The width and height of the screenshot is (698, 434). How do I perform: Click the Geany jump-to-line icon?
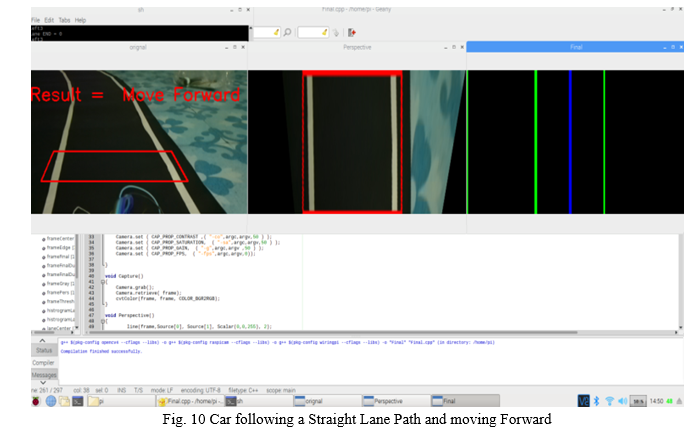click(x=336, y=32)
